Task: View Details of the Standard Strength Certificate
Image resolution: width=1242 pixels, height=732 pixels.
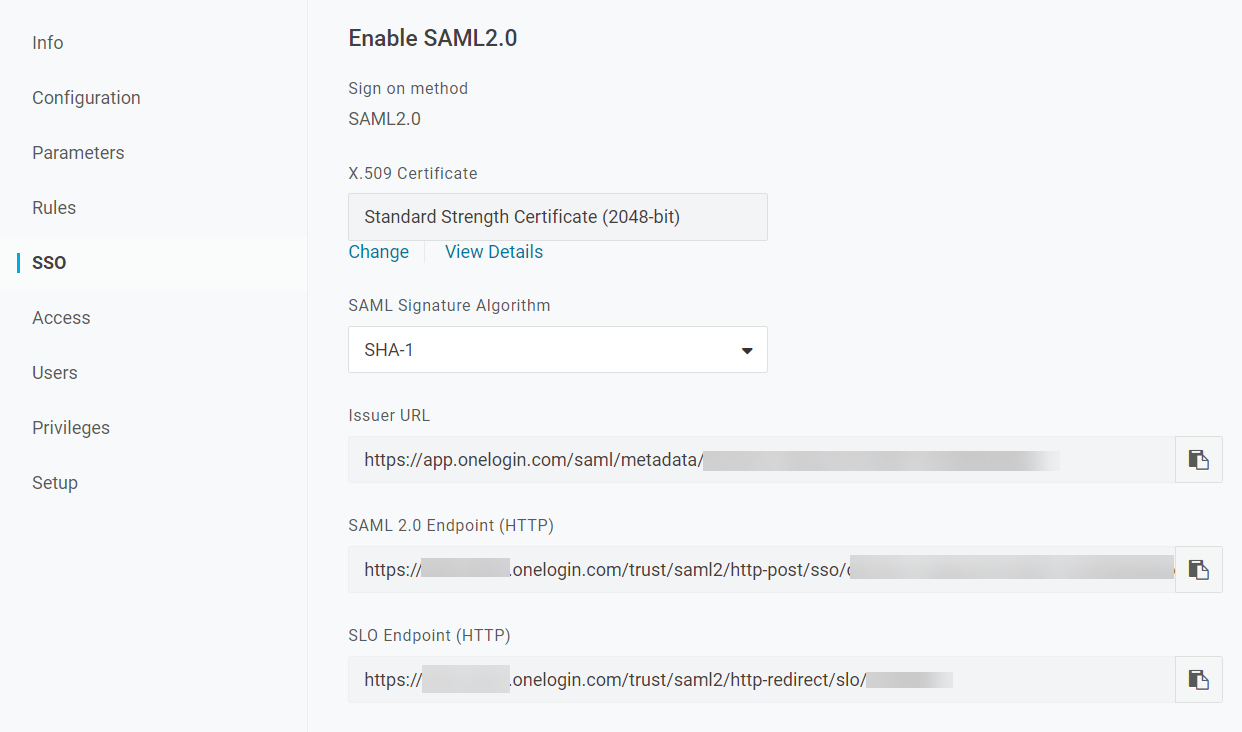Action: 494,251
